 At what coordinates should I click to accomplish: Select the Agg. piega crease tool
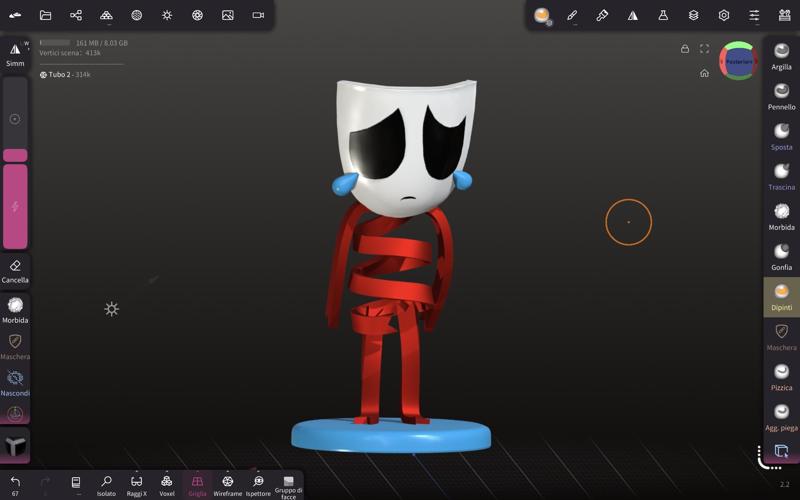pos(781,417)
